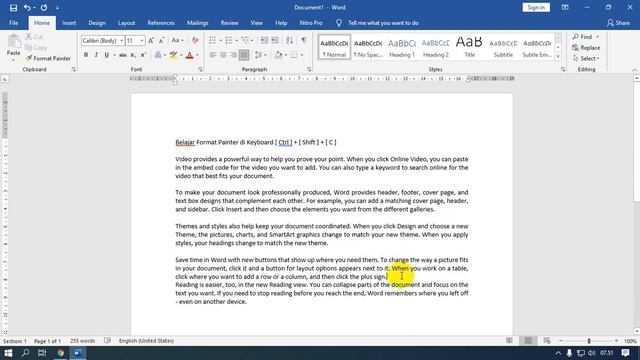Viewport: 640px width, 360px height.
Task: Open the font size dropdown
Action: tap(142, 41)
